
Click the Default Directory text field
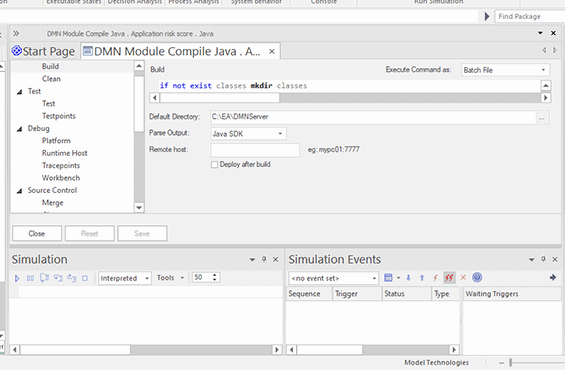point(373,117)
